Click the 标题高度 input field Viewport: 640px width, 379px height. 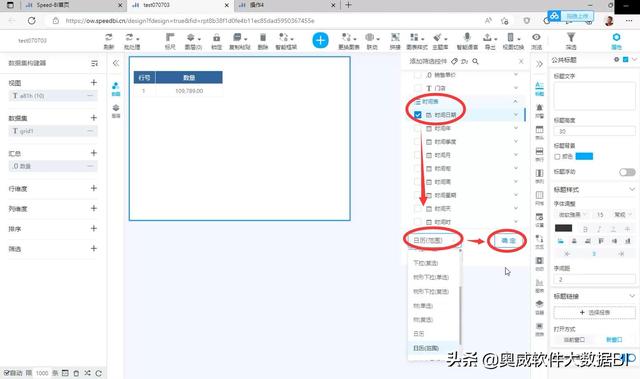pyautogui.click(x=594, y=131)
